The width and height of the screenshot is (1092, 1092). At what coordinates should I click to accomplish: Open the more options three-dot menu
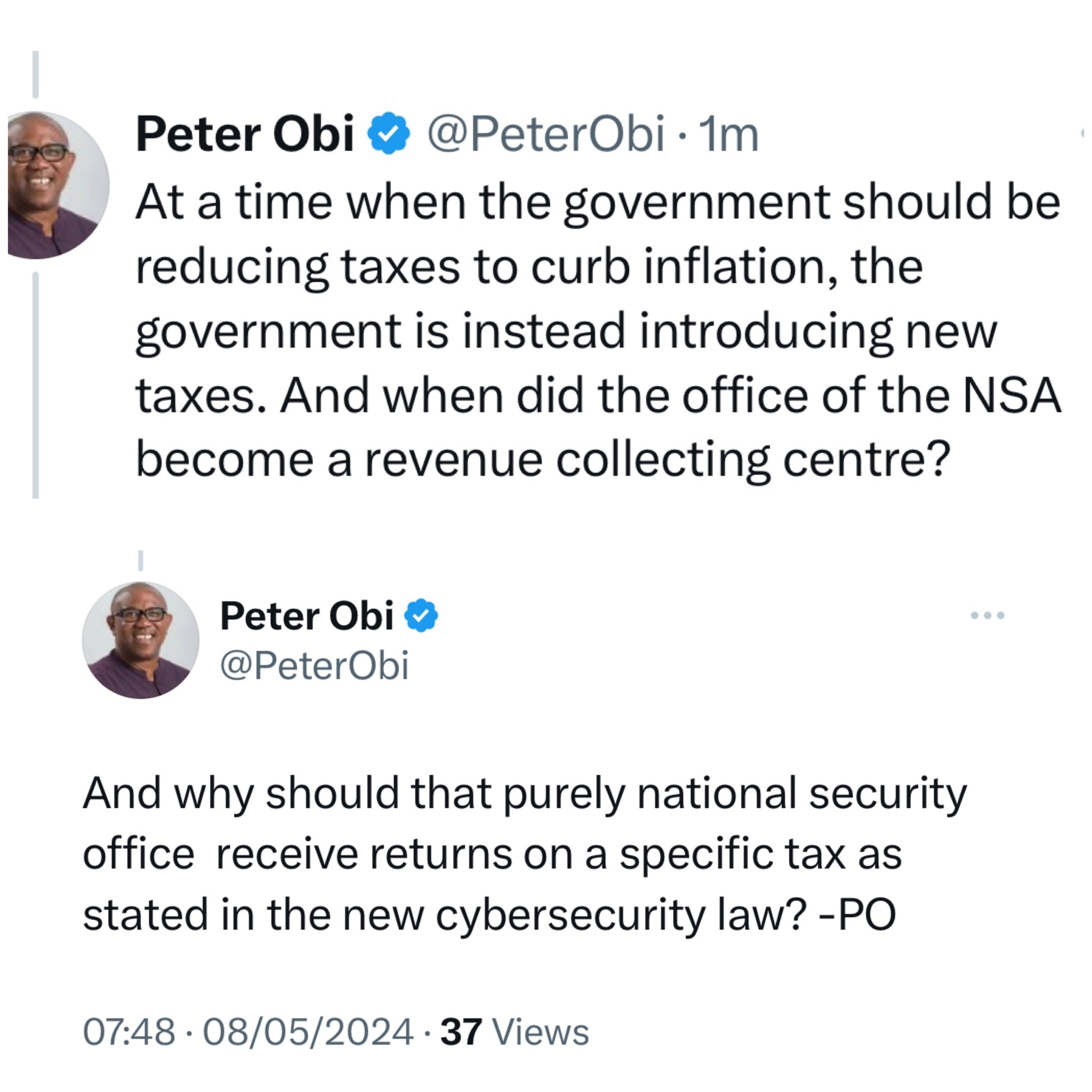(x=987, y=615)
